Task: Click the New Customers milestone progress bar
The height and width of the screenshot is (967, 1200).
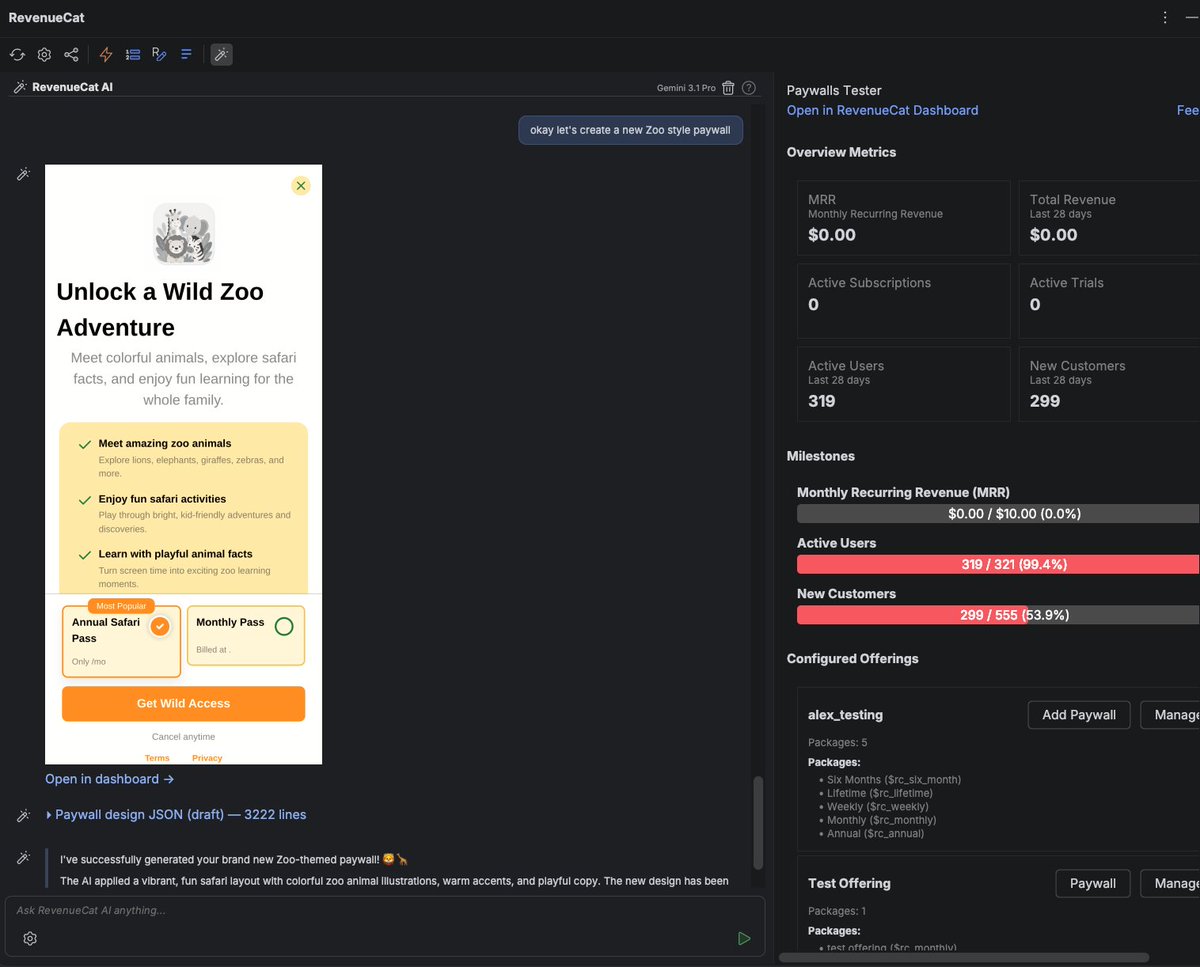Action: [x=998, y=615]
